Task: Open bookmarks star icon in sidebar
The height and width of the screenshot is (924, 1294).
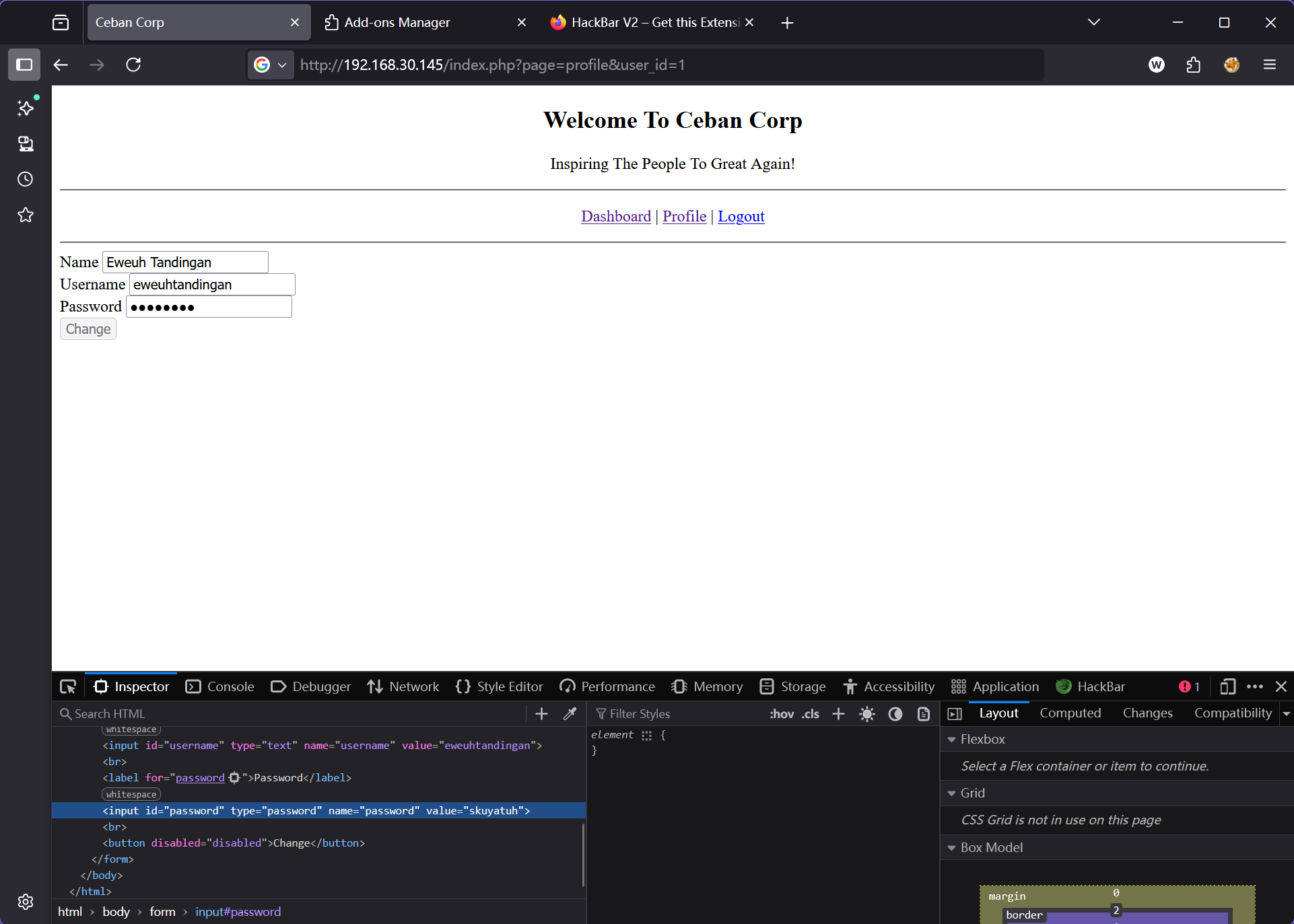Action: (x=26, y=215)
